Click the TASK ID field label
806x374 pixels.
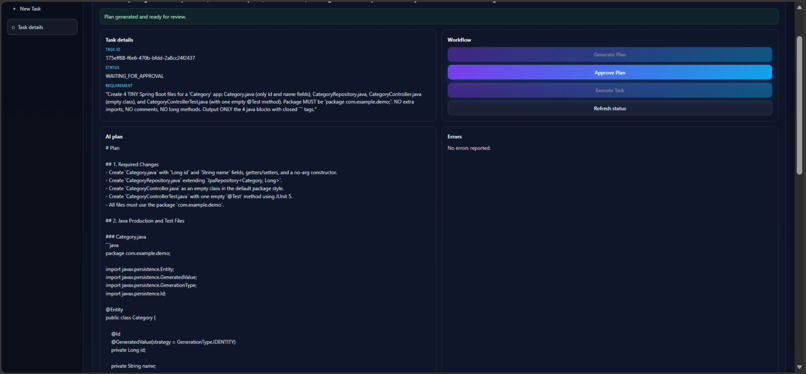click(113, 49)
